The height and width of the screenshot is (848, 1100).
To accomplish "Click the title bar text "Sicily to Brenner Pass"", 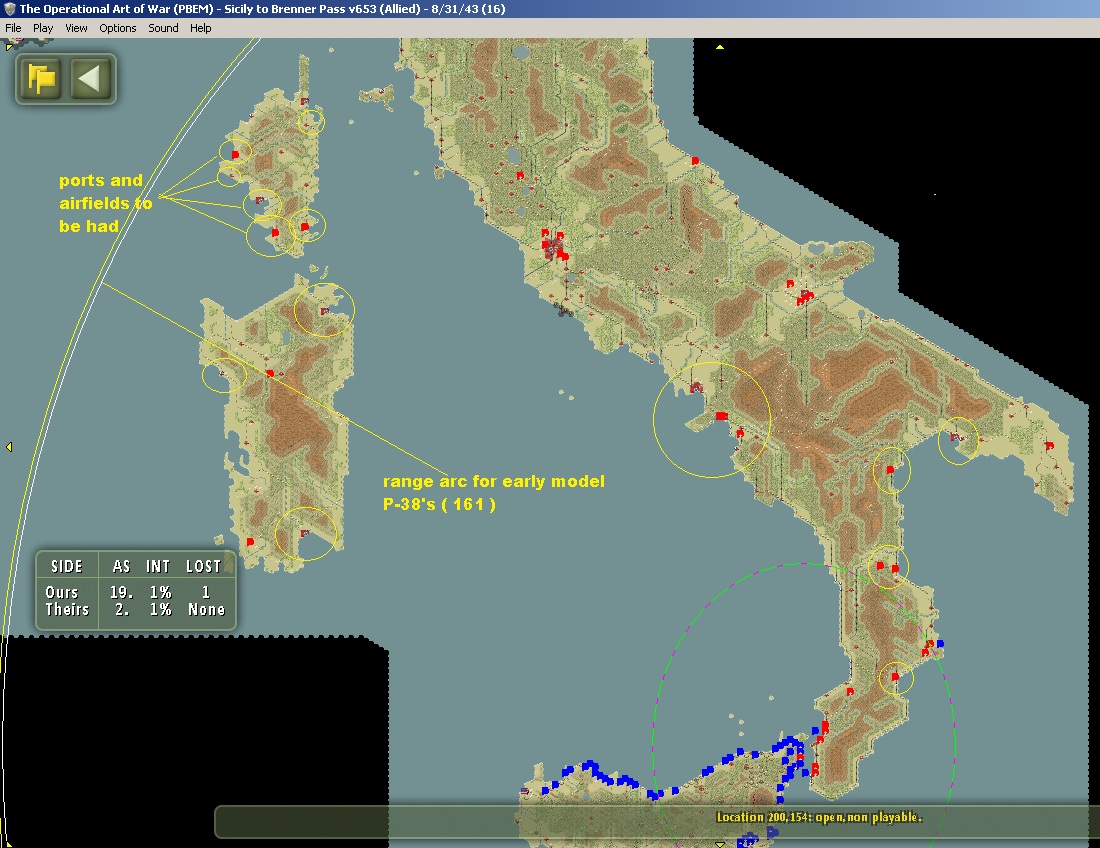I will click(289, 9).
